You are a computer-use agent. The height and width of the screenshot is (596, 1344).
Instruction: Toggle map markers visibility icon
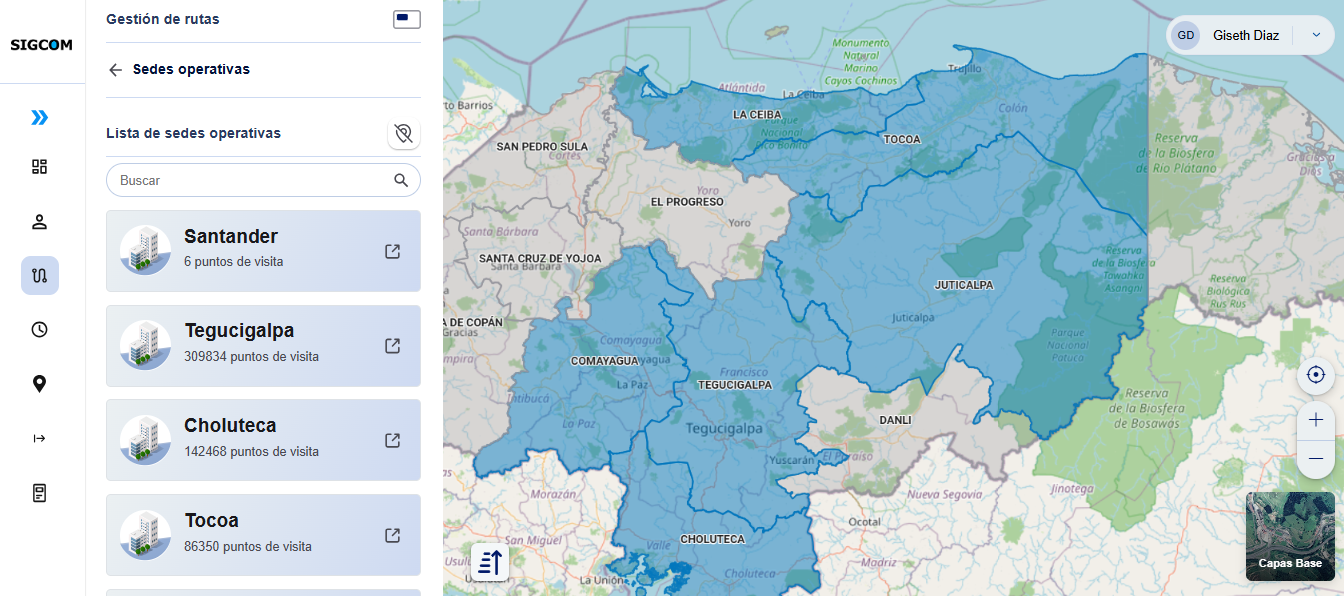click(x=404, y=133)
